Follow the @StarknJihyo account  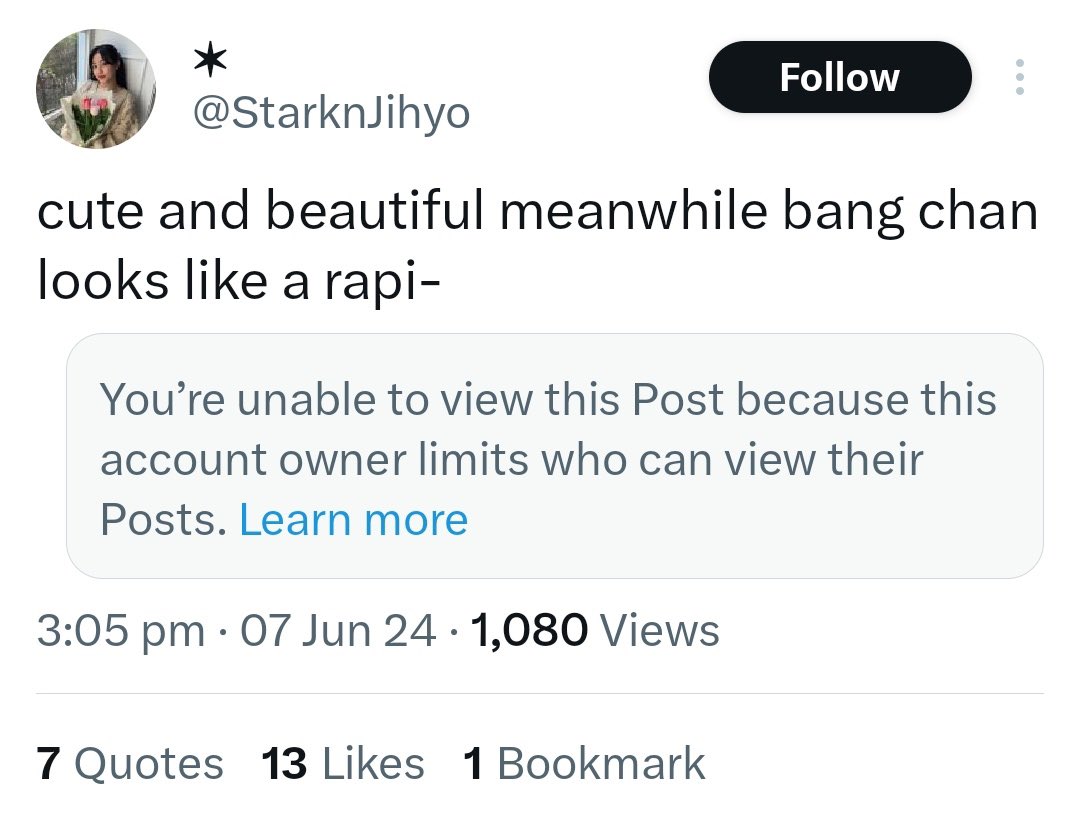(840, 77)
